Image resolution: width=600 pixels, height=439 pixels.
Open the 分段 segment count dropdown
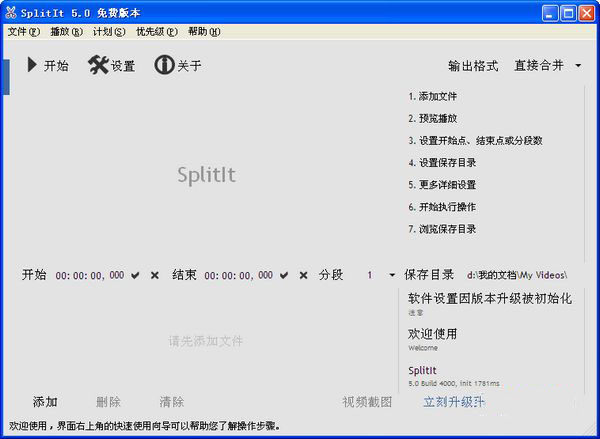(392, 275)
